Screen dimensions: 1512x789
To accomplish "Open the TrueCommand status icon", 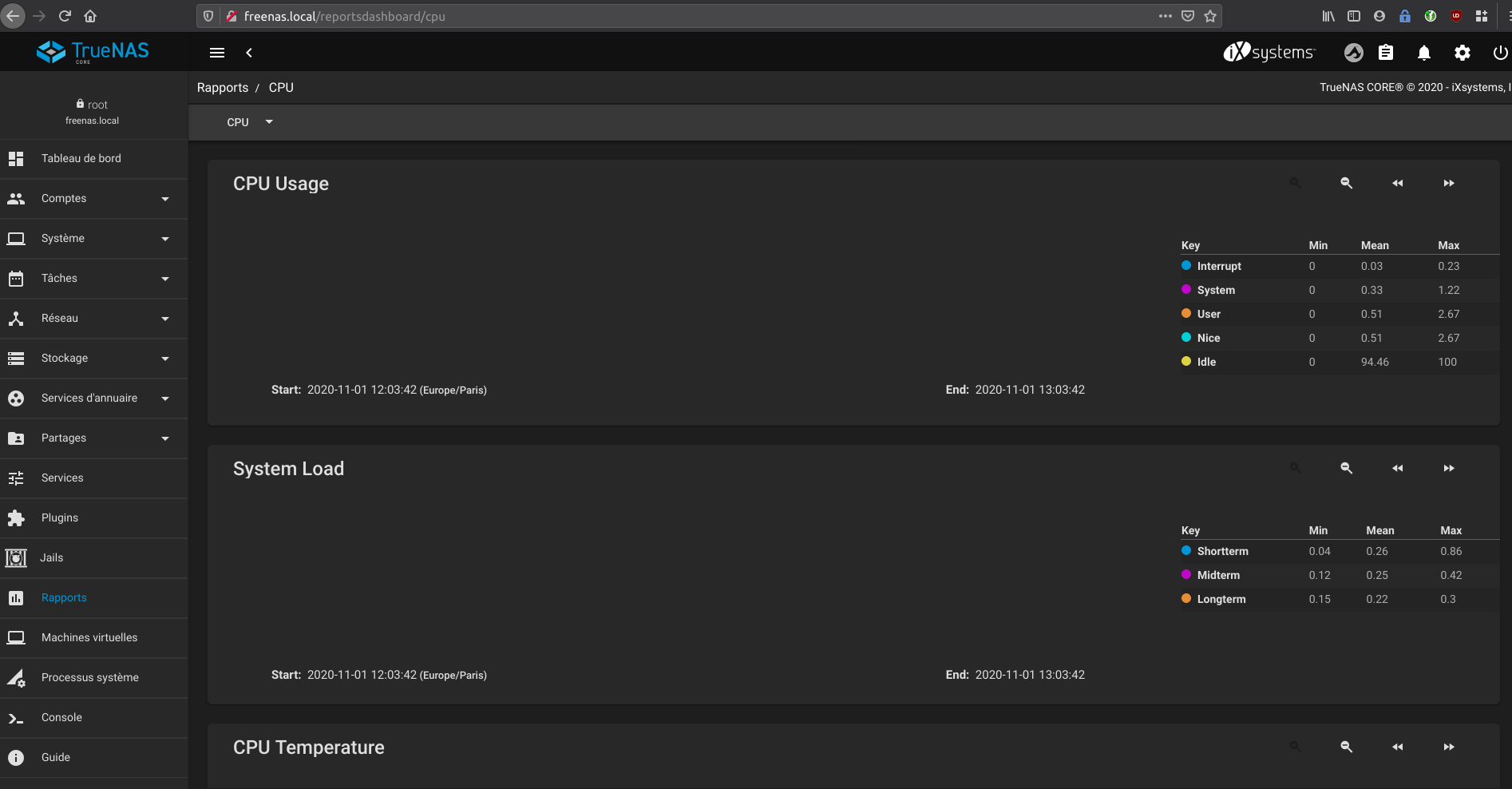I will click(1354, 53).
